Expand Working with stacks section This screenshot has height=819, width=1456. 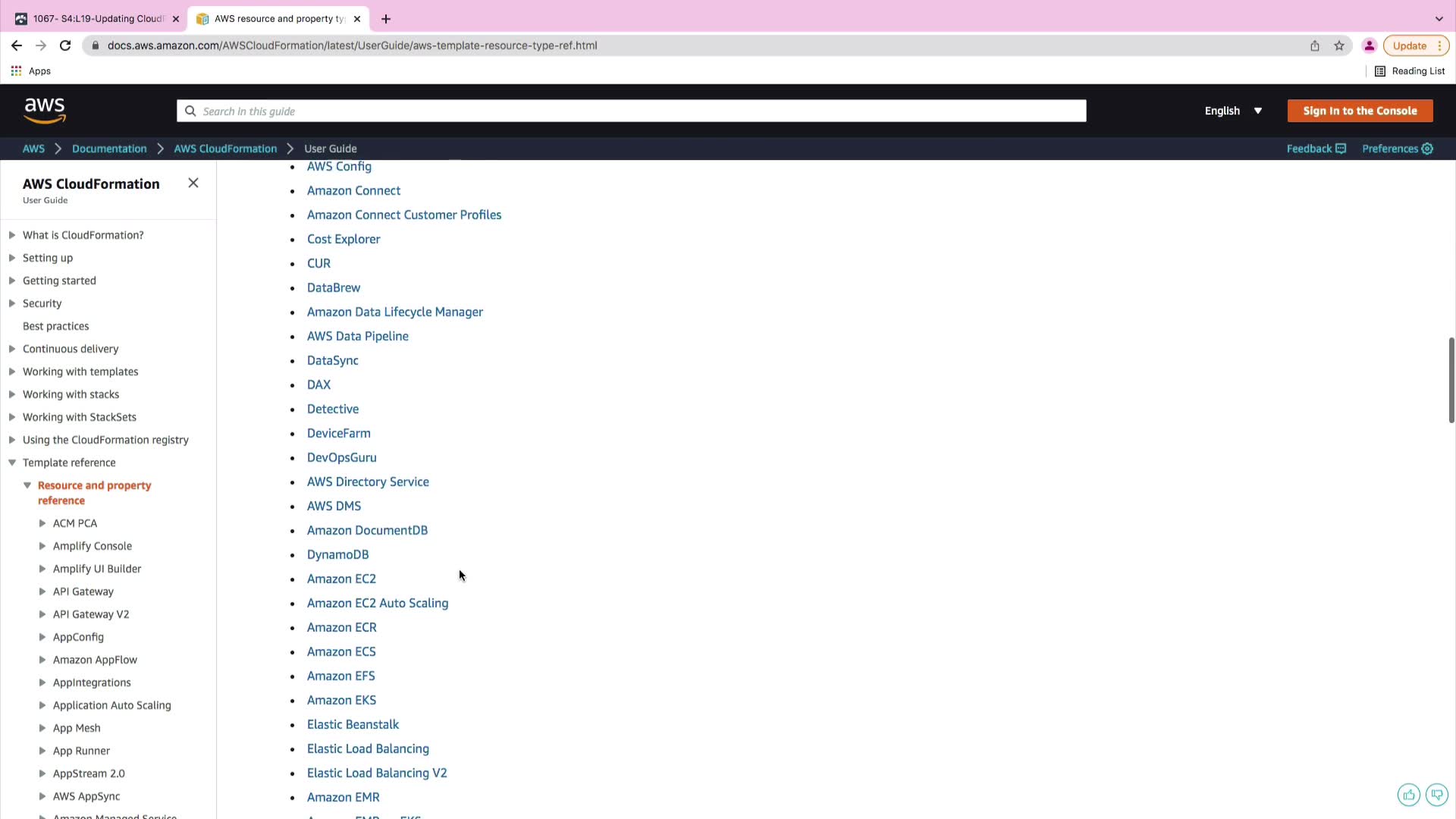coord(12,394)
